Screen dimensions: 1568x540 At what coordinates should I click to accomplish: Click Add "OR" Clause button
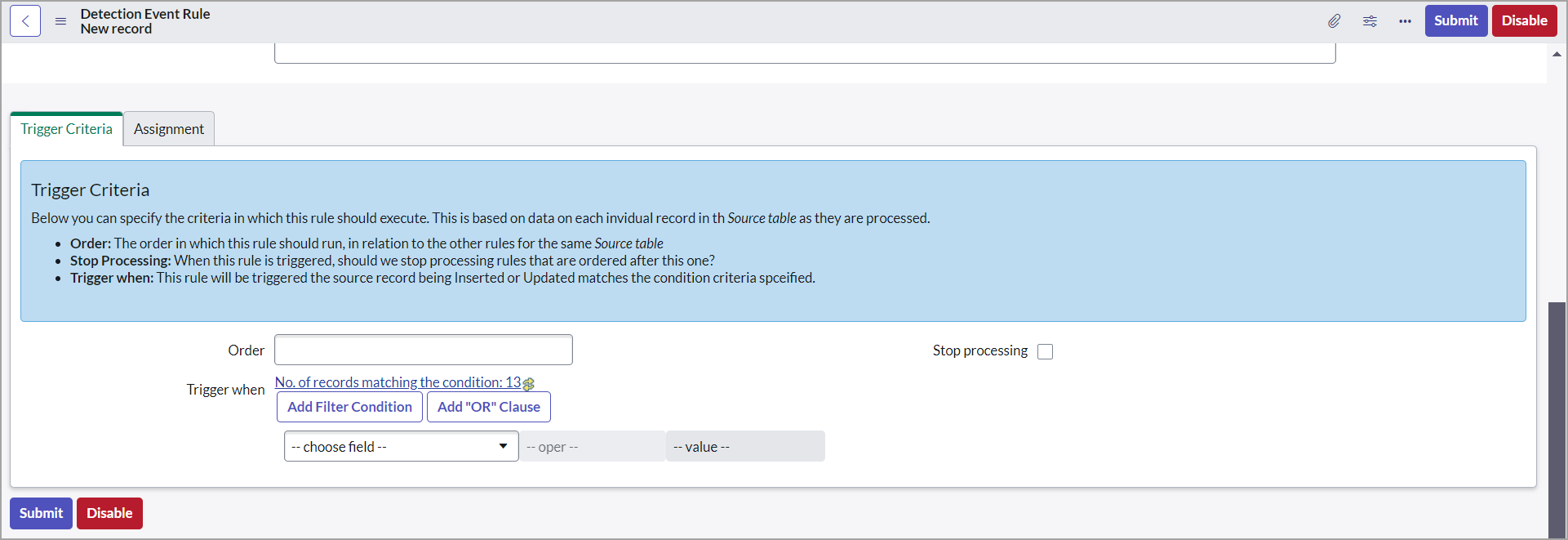pyautogui.click(x=488, y=407)
